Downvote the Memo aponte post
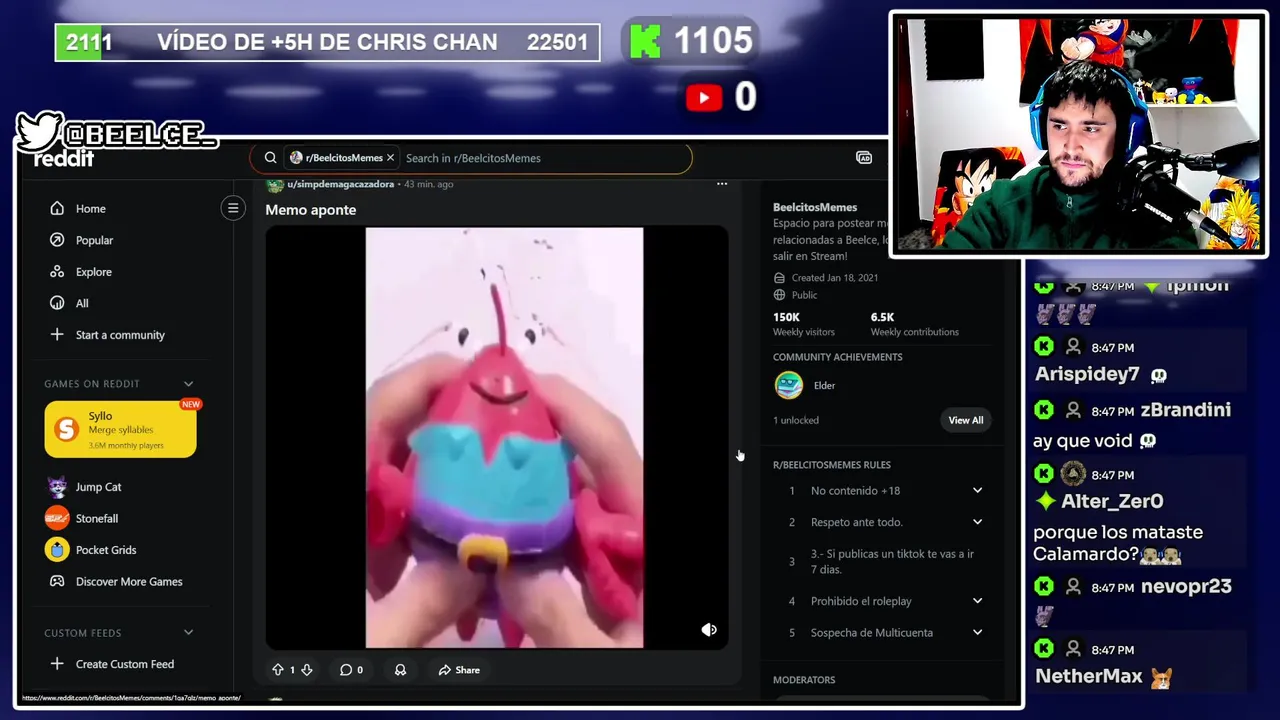Screen dimensions: 1280x720 click(x=307, y=670)
